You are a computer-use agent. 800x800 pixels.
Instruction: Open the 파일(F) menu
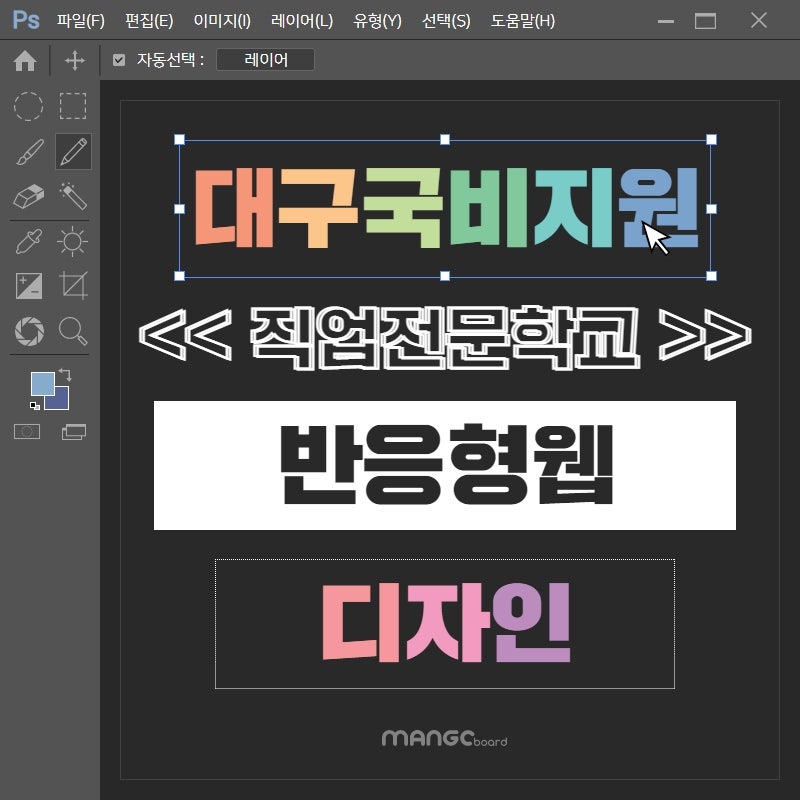tap(81, 21)
